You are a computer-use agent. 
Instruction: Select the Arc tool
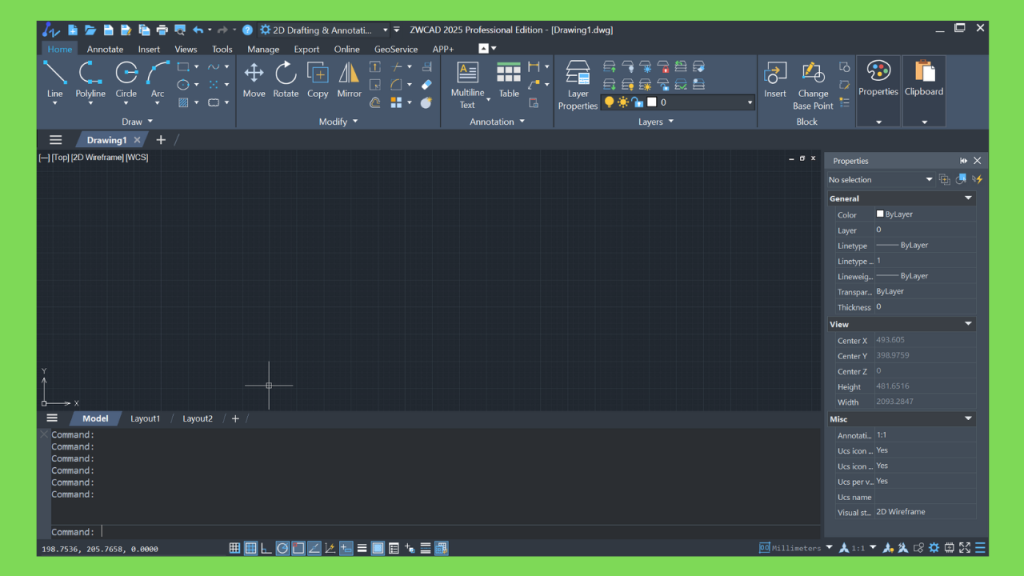[157, 80]
